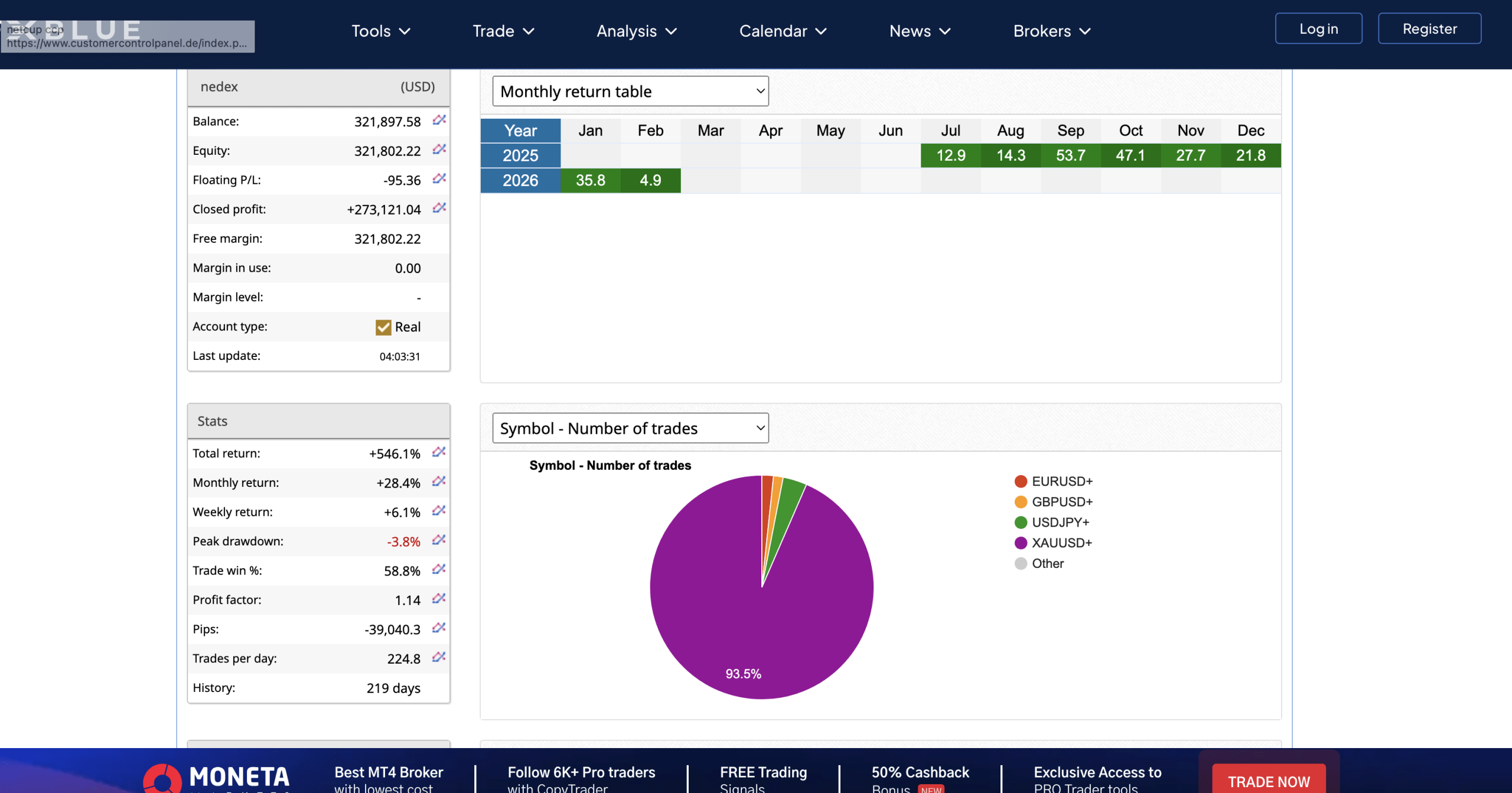Open the chart icon for Floating P/L
1512x793 pixels.
click(438, 179)
